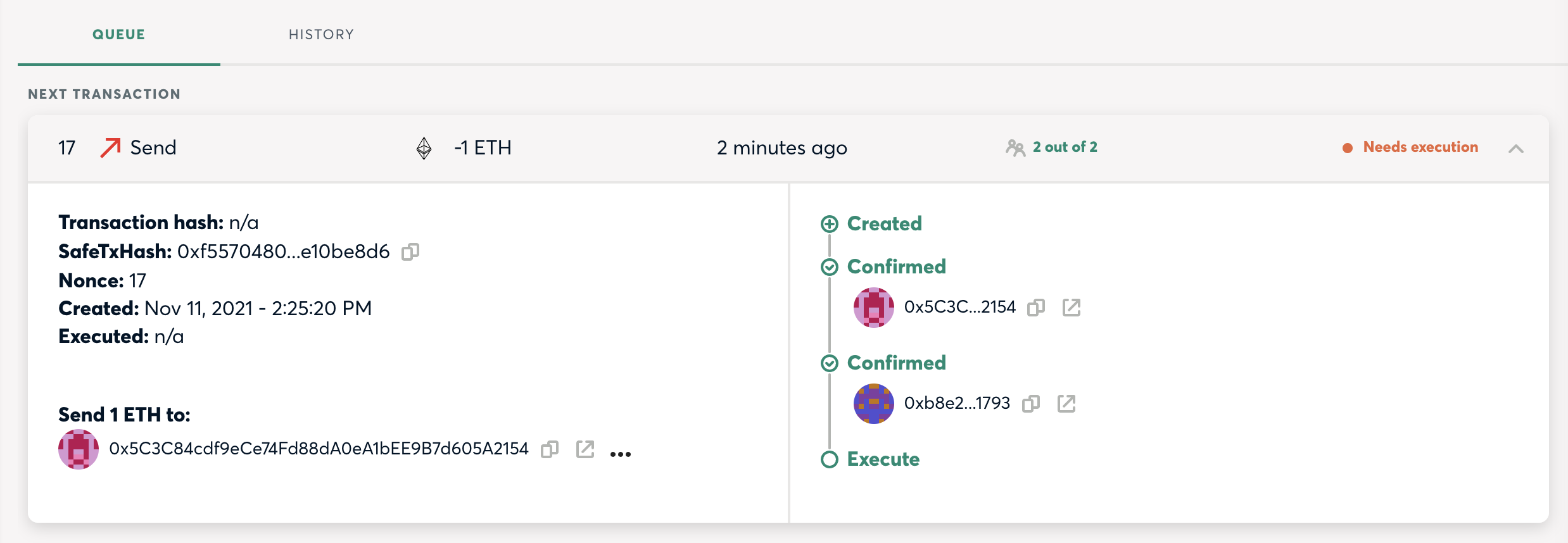Viewport: 1568px width, 543px height.
Task: Select the Queue tab
Action: [118, 35]
